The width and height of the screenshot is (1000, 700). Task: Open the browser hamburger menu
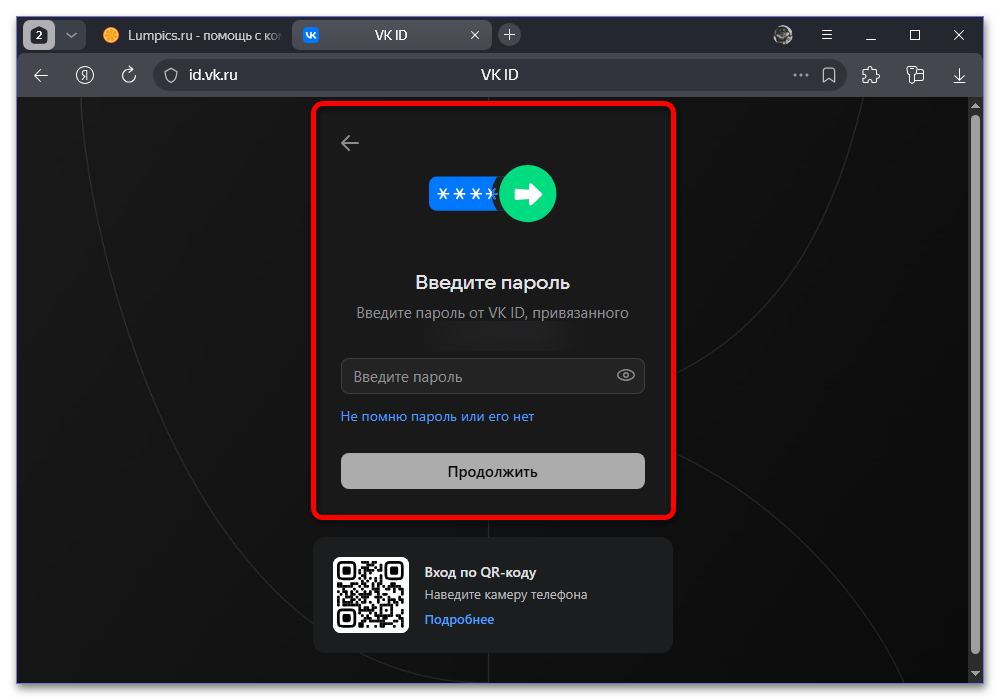tap(827, 35)
